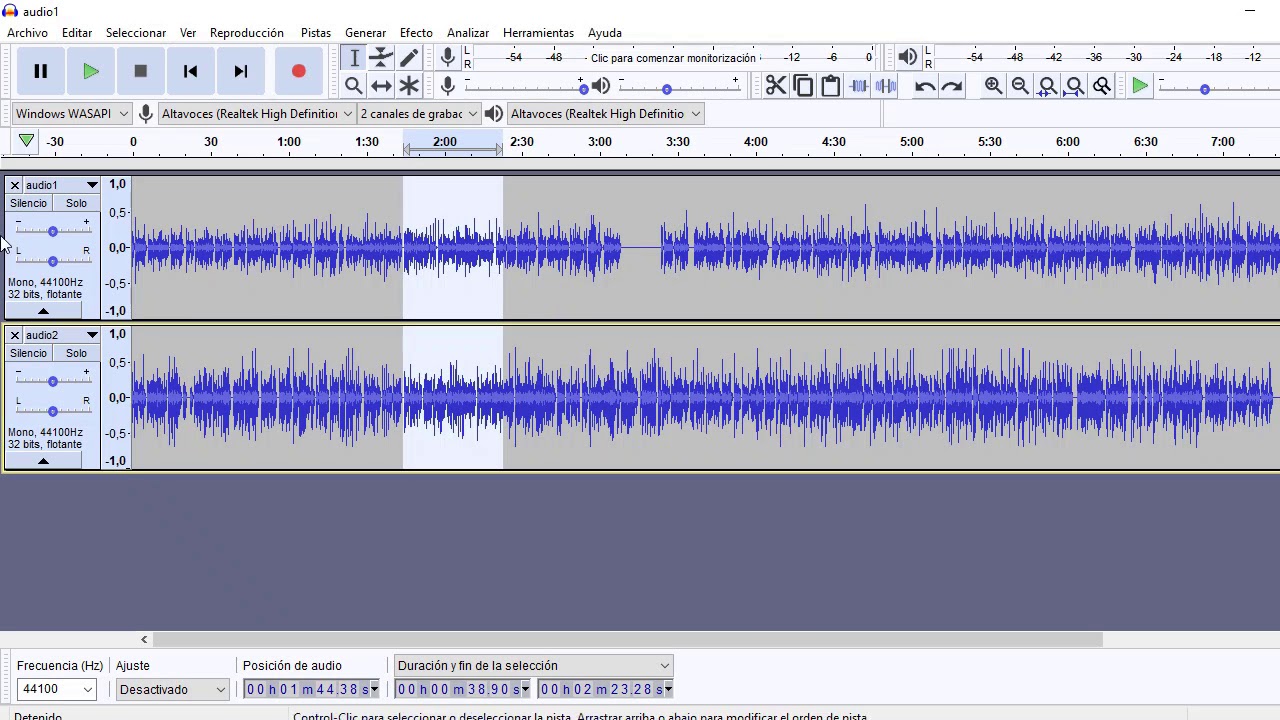Click the audio1 track gain slider
The image size is (1280, 720).
coord(52,231)
